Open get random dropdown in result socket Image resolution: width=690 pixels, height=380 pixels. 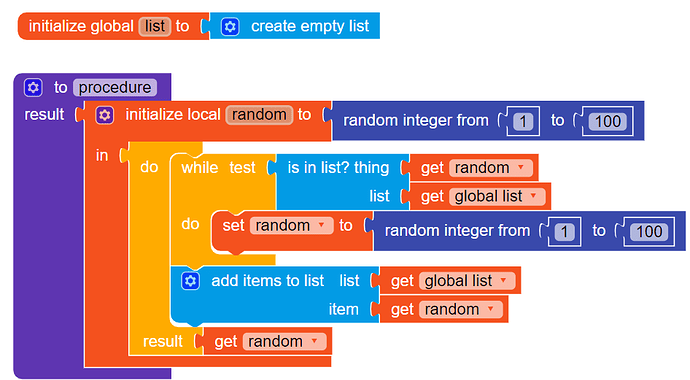click(x=314, y=341)
